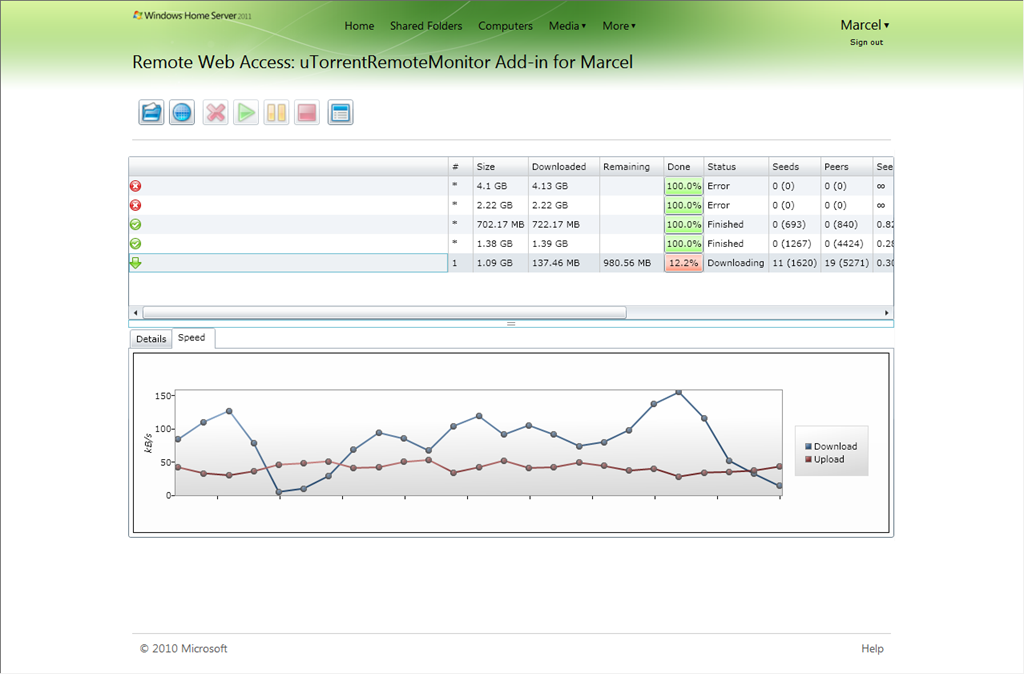Sort by the # column header

click(460, 167)
